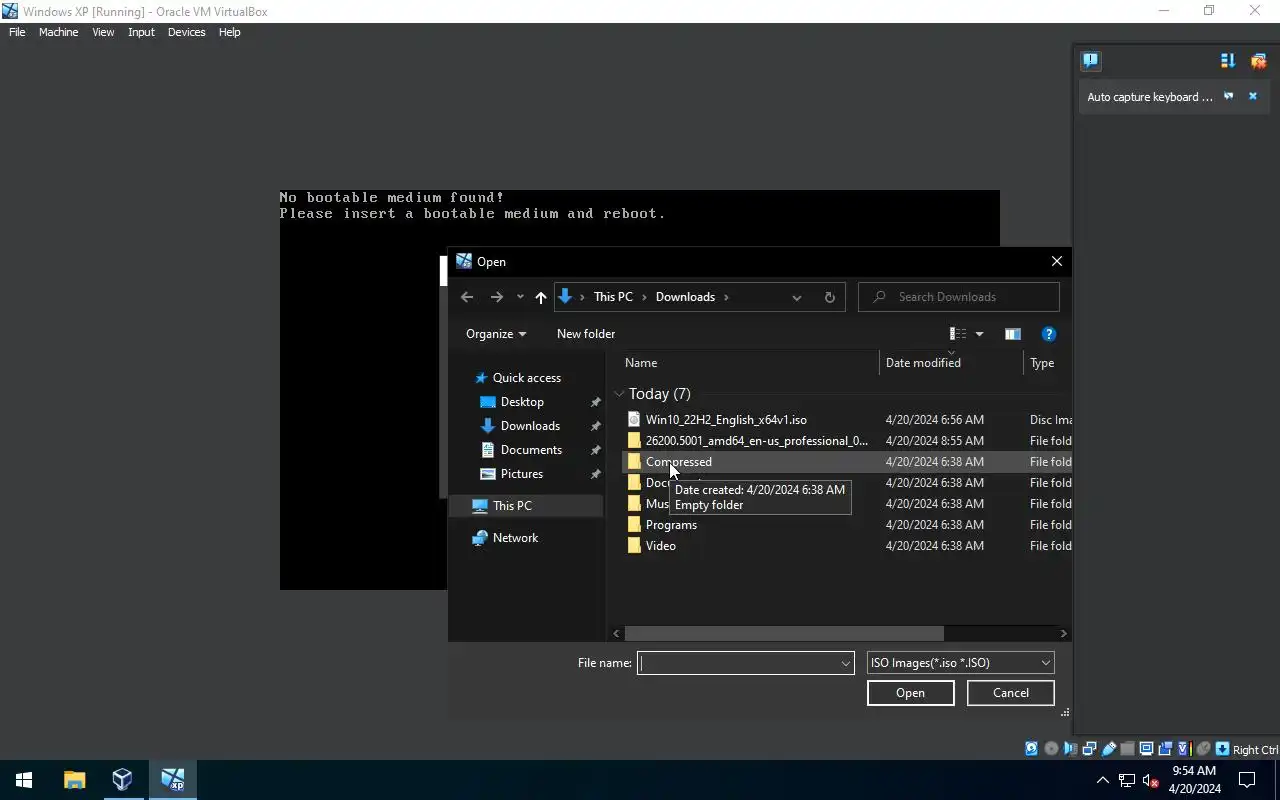This screenshot has height=800, width=1280.
Task: Click the mouse integration status icon
Action: [1203, 749]
